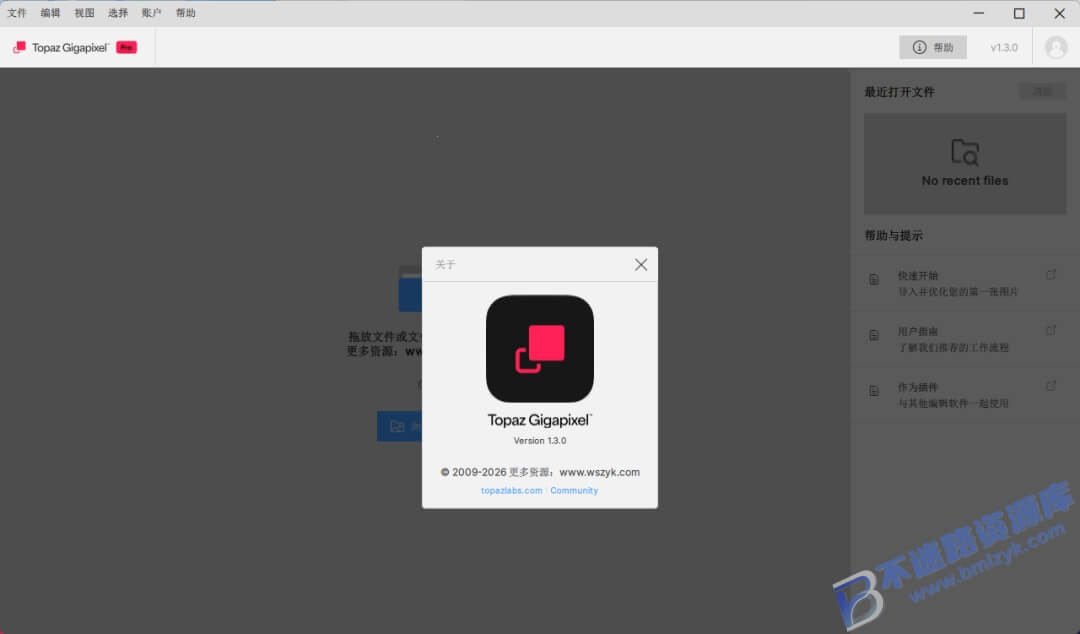Click the external link icon for 作为插件

coord(1051,386)
